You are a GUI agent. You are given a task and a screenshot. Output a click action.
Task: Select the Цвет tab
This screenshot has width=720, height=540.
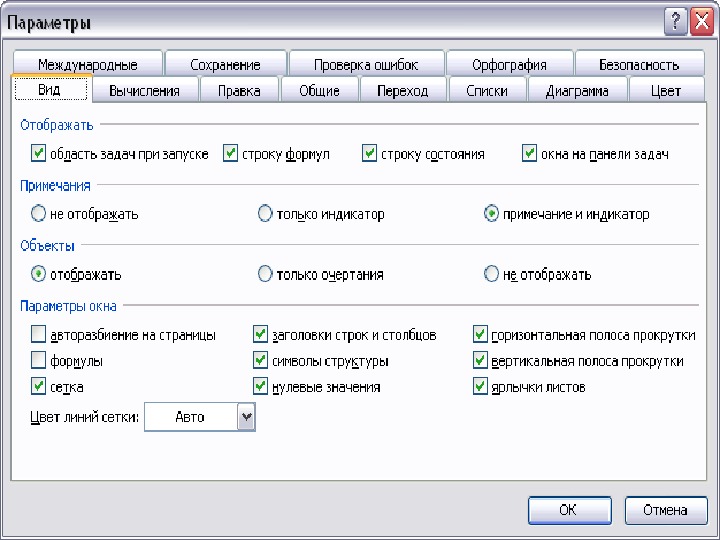[665, 91]
